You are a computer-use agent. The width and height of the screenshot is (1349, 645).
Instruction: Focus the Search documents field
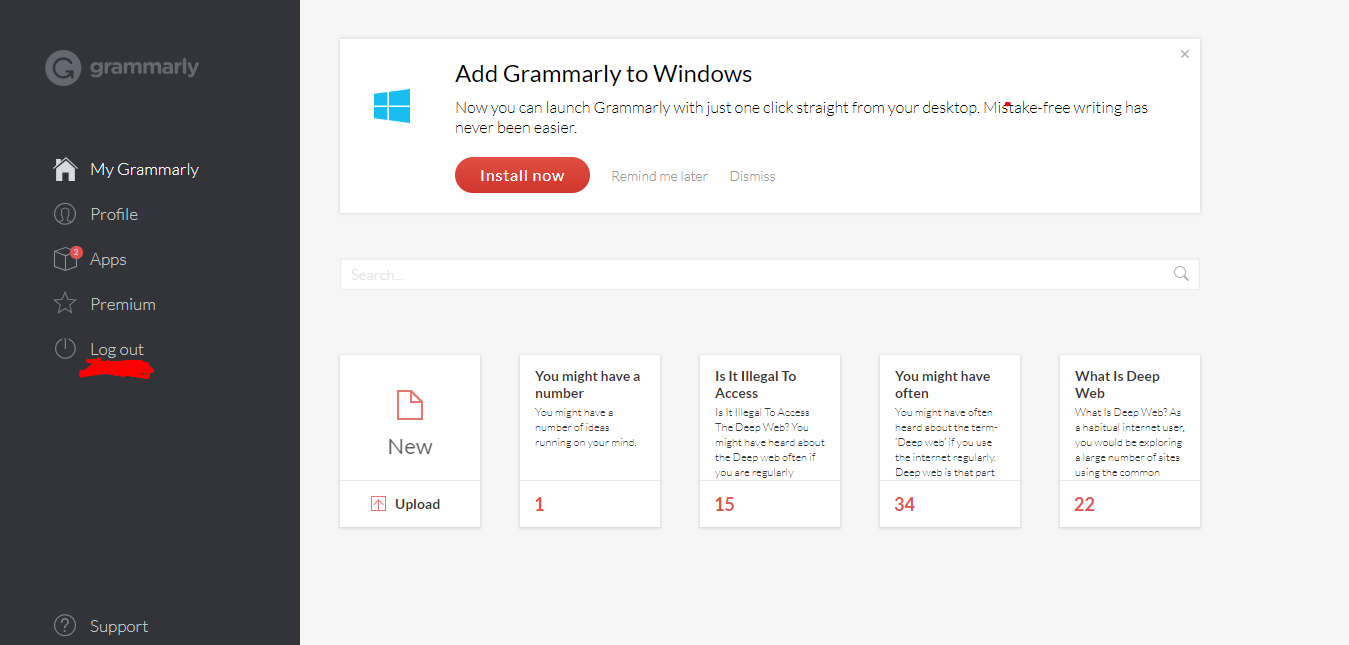coord(770,274)
